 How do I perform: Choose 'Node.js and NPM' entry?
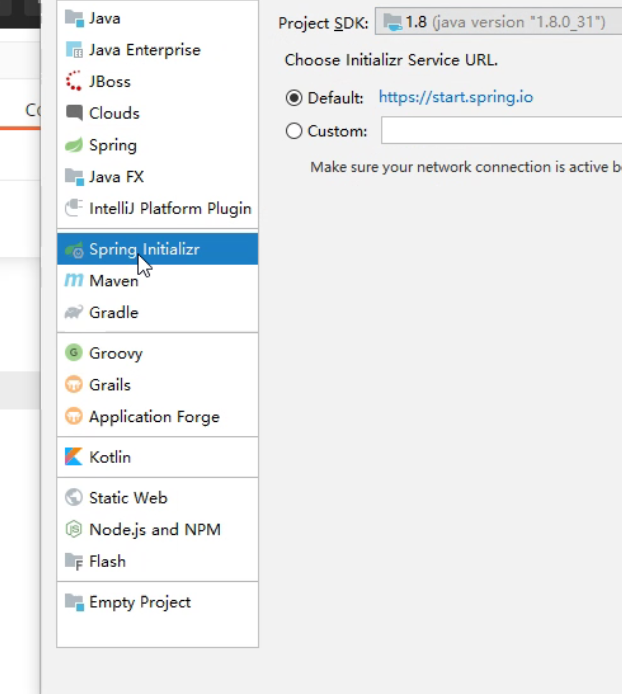pos(155,530)
